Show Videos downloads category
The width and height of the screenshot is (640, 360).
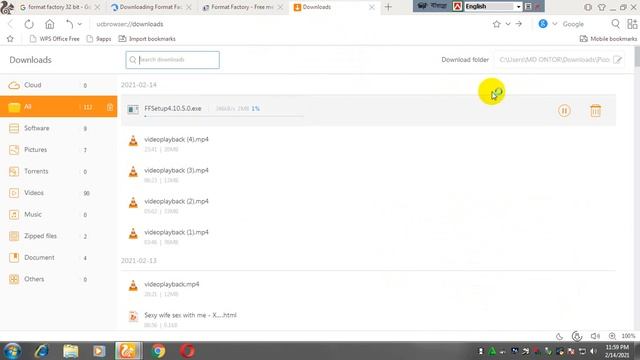tap(58, 193)
